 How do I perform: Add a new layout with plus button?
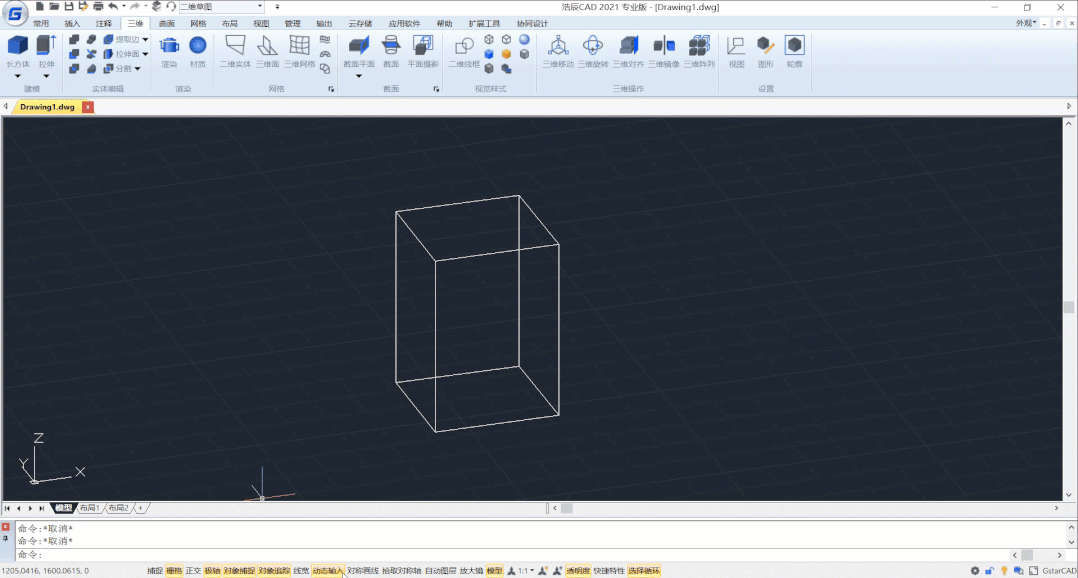(140, 508)
